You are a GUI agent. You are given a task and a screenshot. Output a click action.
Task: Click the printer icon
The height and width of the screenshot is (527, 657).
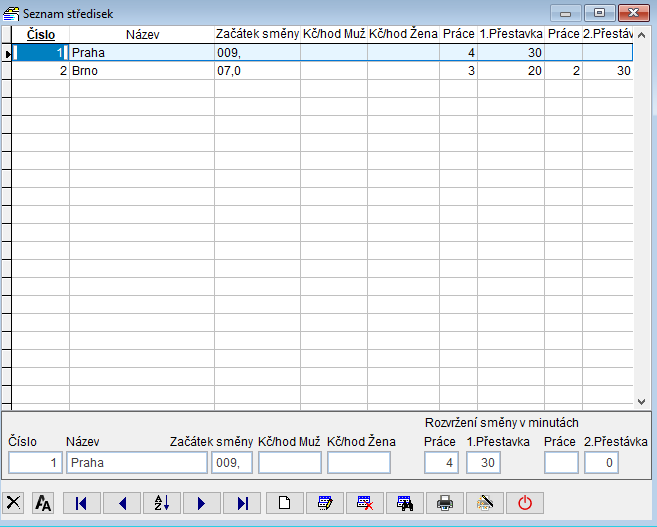pyautogui.click(x=445, y=503)
